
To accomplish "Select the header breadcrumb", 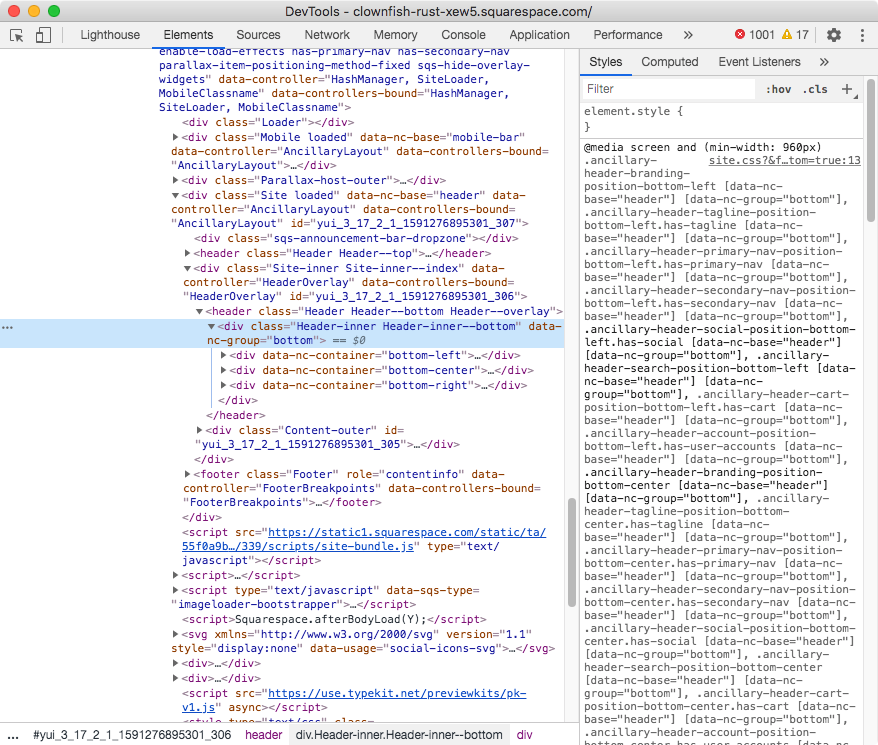I will 264,735.
